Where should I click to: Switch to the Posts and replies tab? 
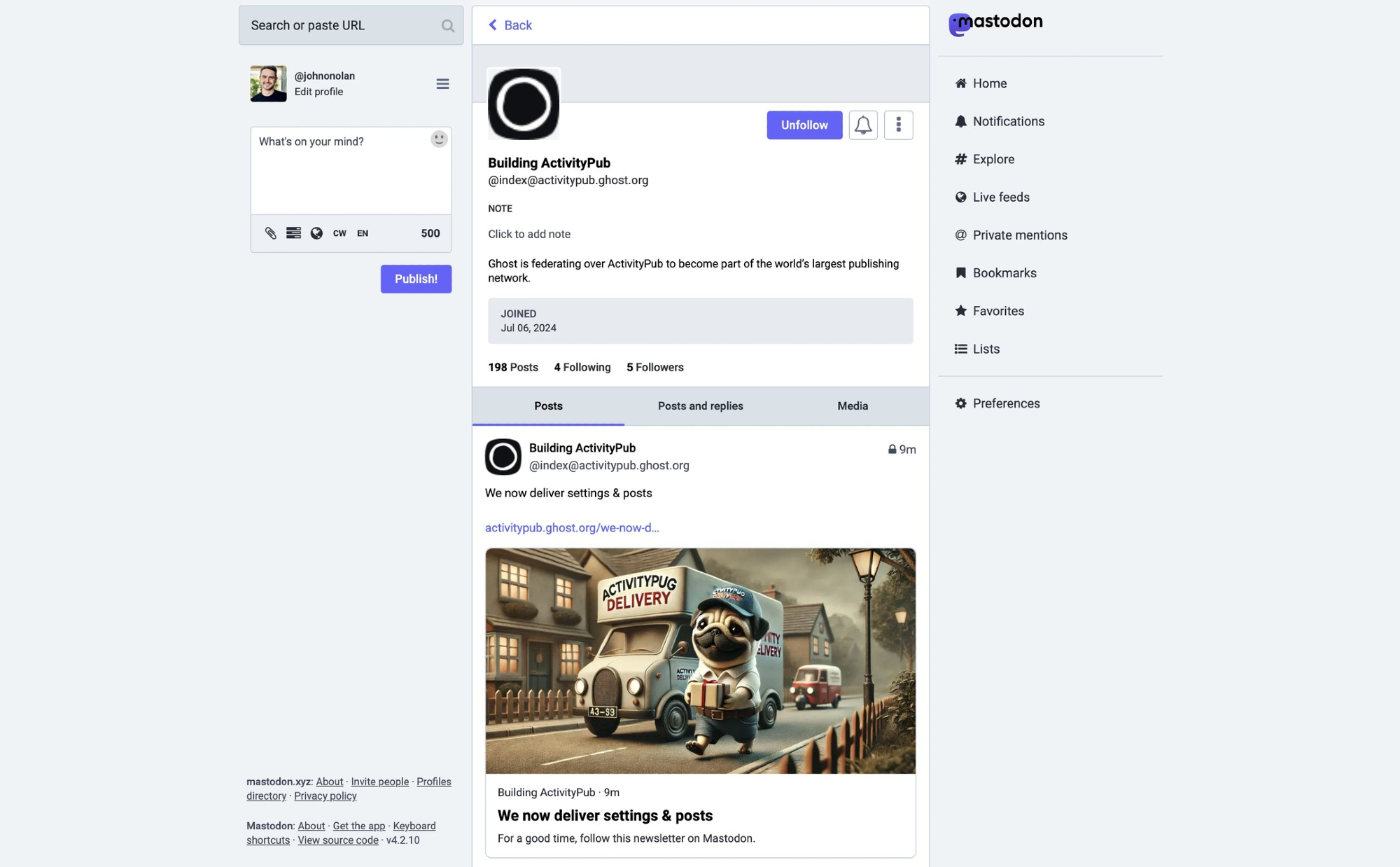click(x=700, y=406)
